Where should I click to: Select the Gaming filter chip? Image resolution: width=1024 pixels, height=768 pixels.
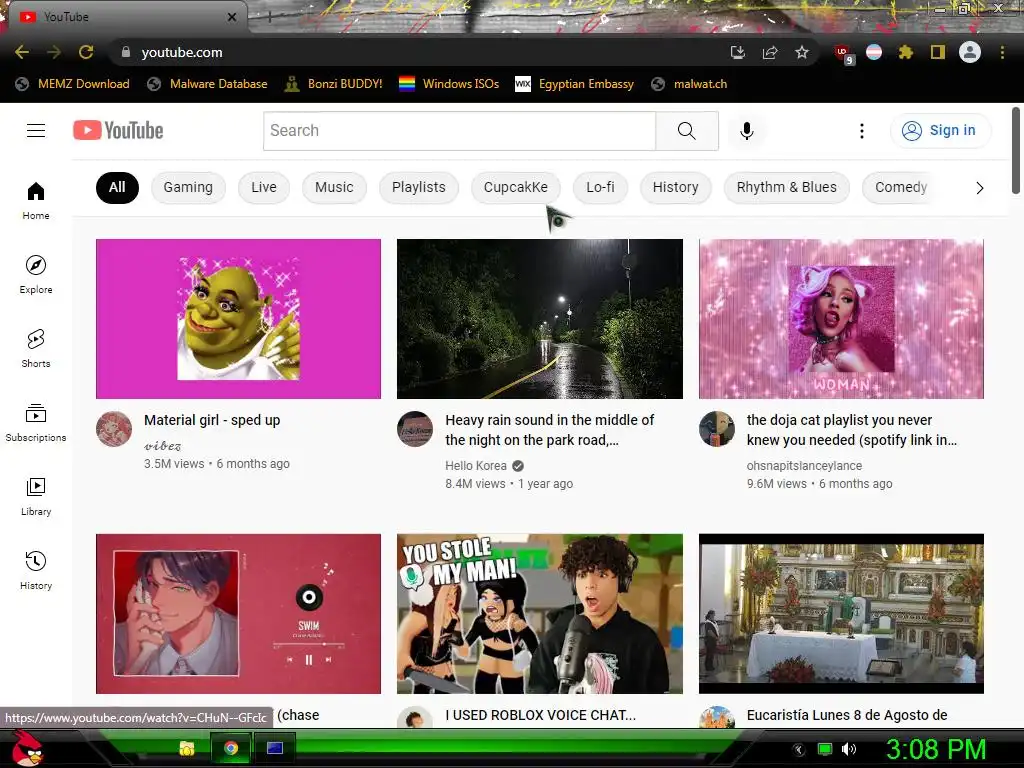pyautogui.click(x=188, y=187)
